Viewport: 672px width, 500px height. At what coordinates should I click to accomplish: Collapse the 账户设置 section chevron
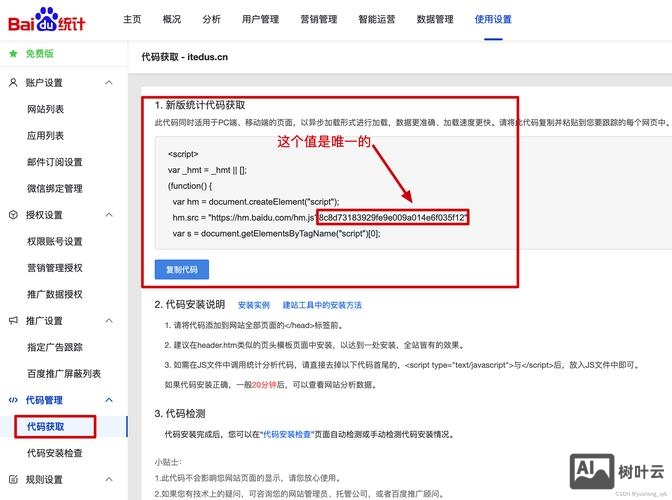click(109, 83)
